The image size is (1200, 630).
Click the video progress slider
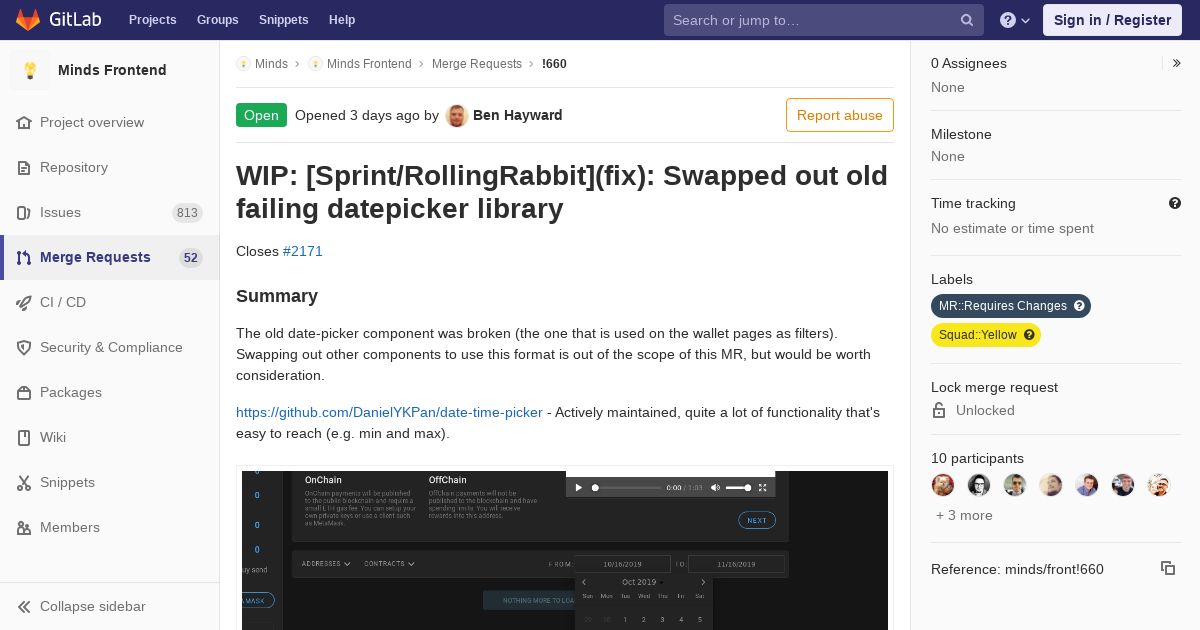(x=627, y=488)
